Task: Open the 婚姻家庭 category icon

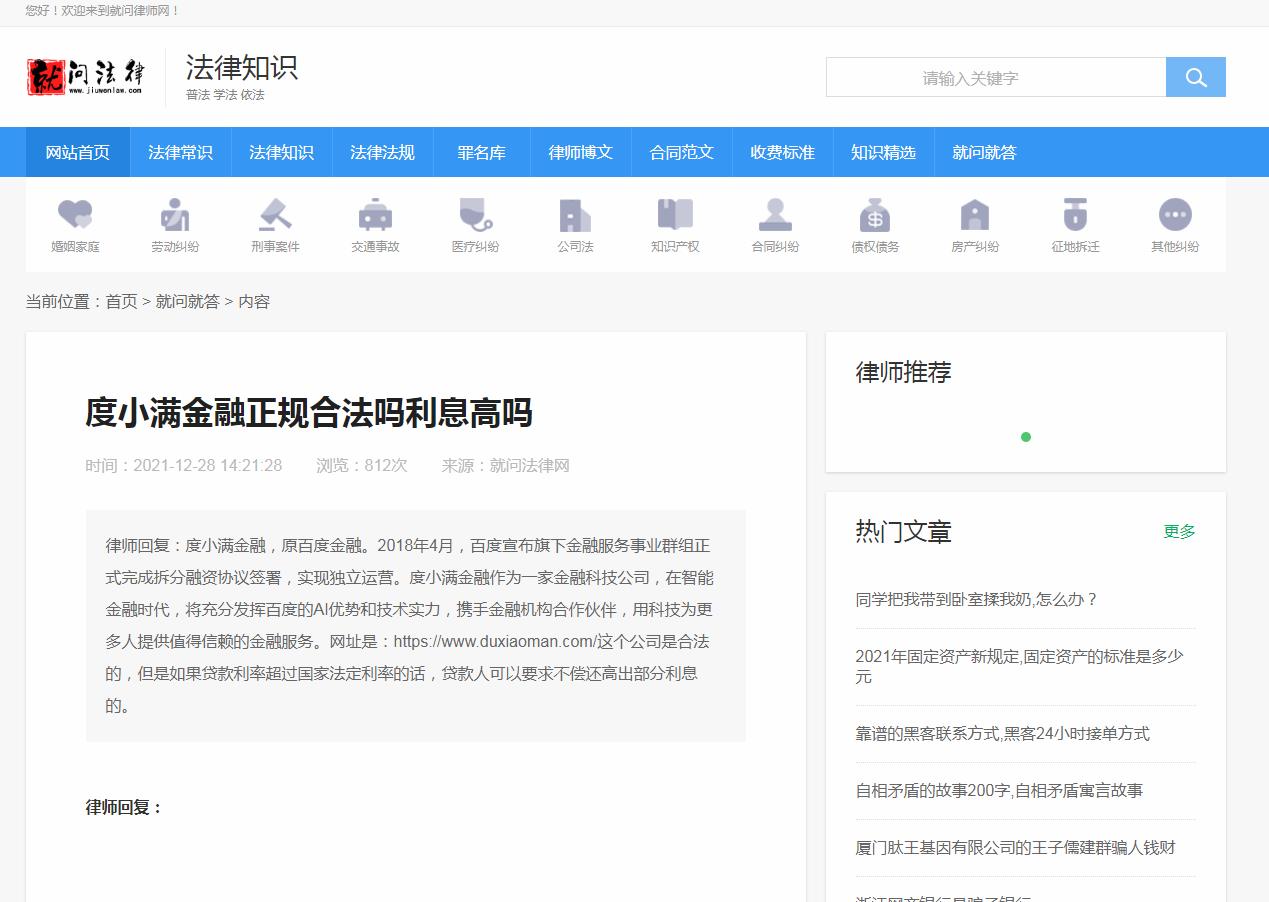Action: (x=75, y=215)
